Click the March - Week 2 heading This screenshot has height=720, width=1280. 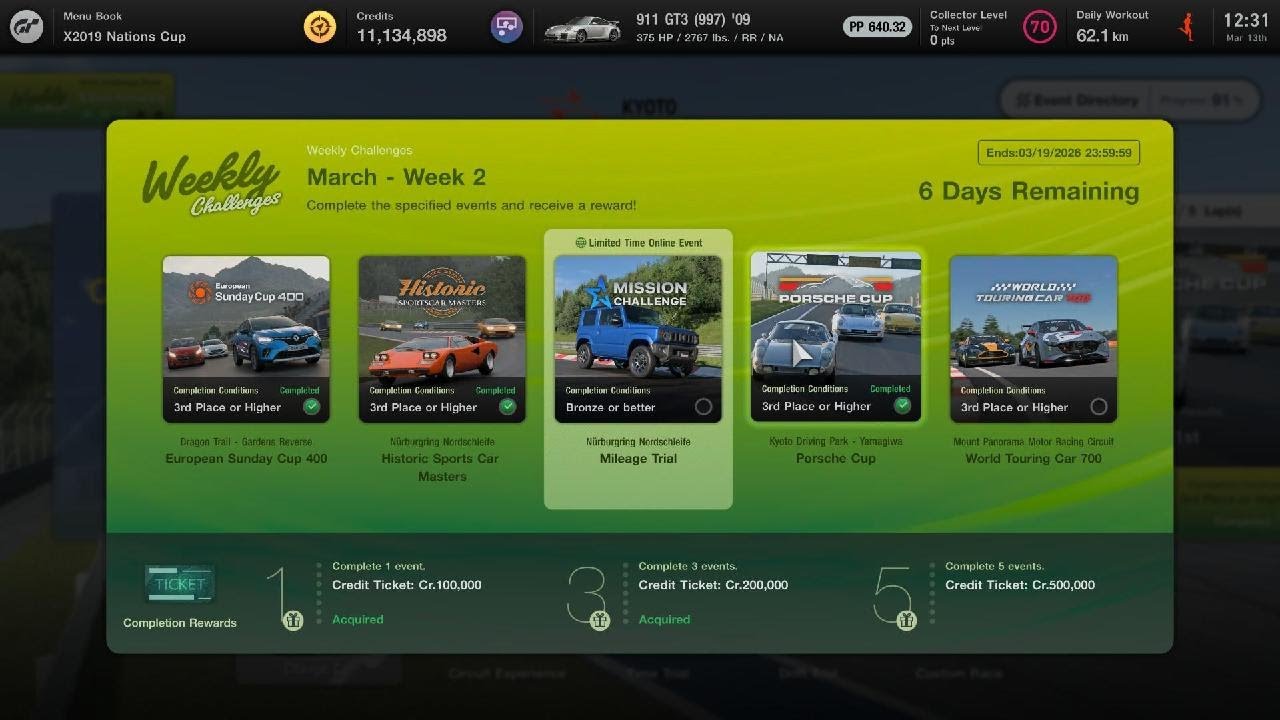396,177
